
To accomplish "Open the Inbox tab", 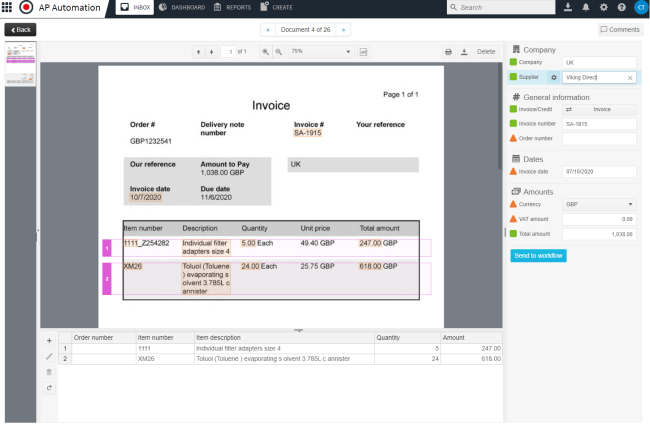I will coord(135,7).
